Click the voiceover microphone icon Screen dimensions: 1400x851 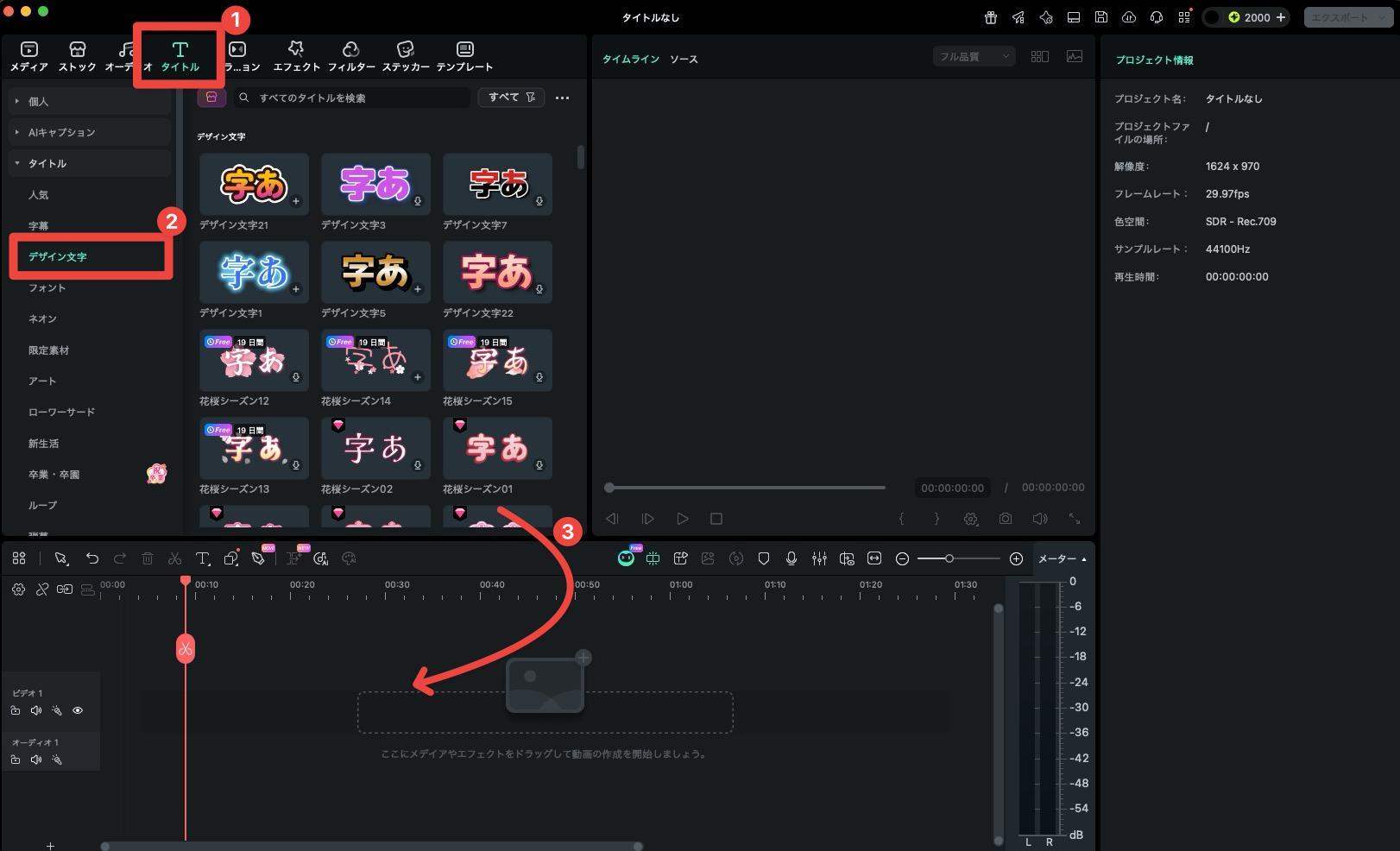pos(791,559)
